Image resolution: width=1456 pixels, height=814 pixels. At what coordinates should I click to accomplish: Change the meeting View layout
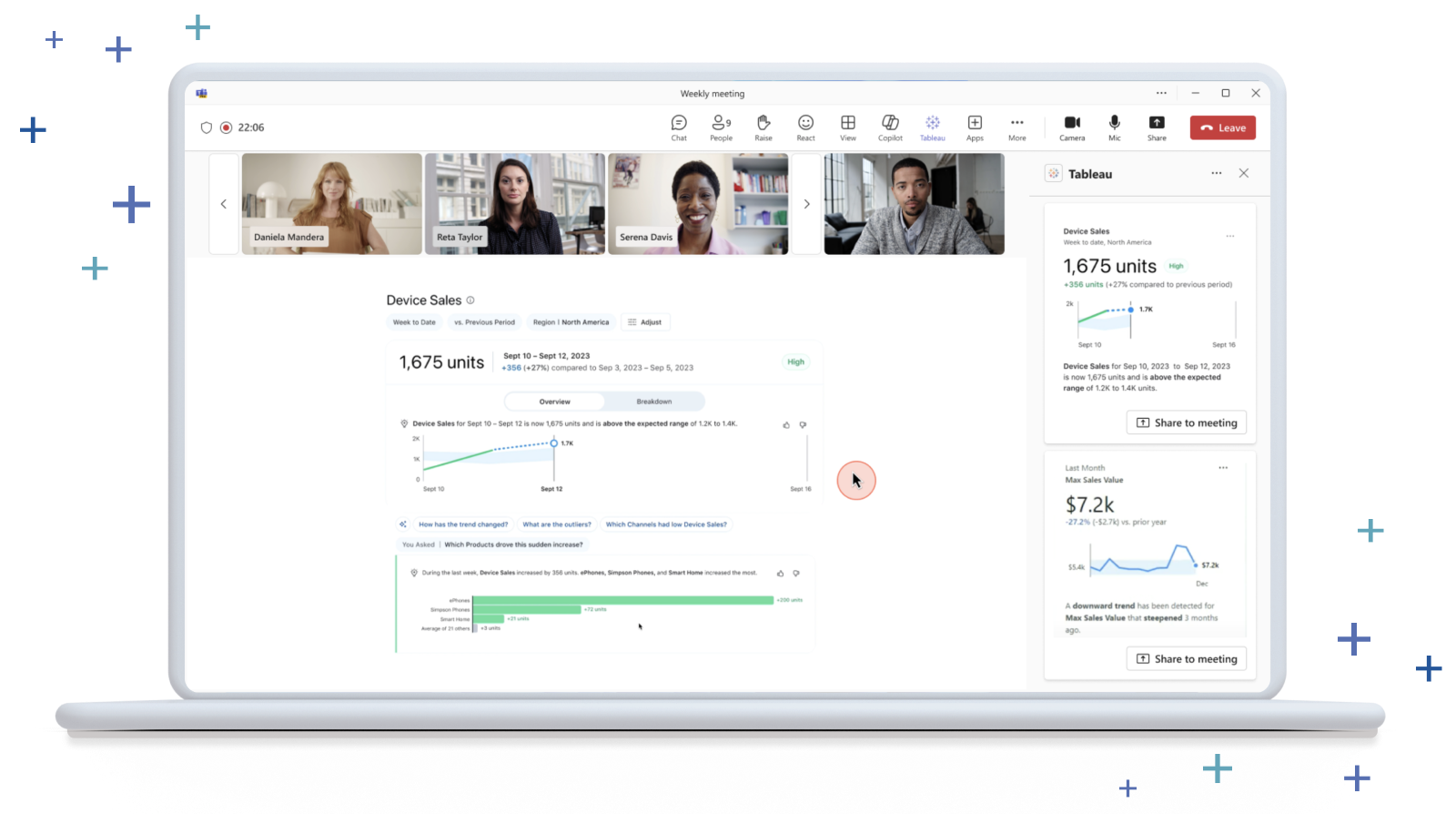(847, 127)
